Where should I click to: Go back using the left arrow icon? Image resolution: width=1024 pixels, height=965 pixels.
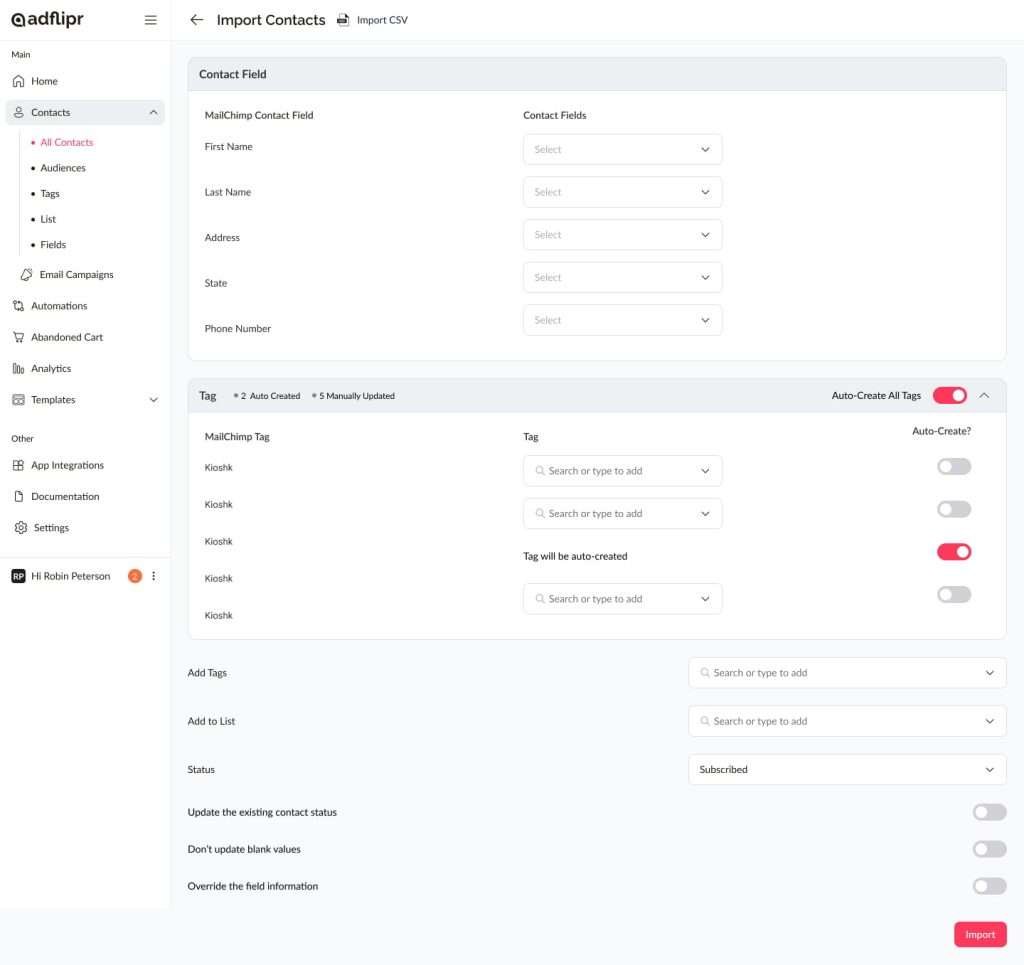tap(196, 20)
